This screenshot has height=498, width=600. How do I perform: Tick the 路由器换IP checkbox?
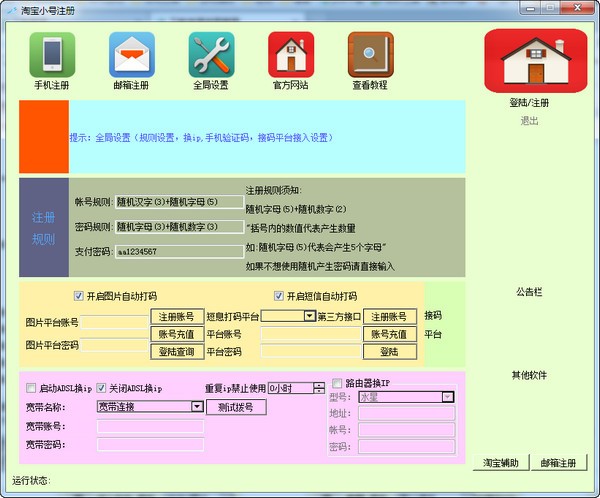click(337, 383)
